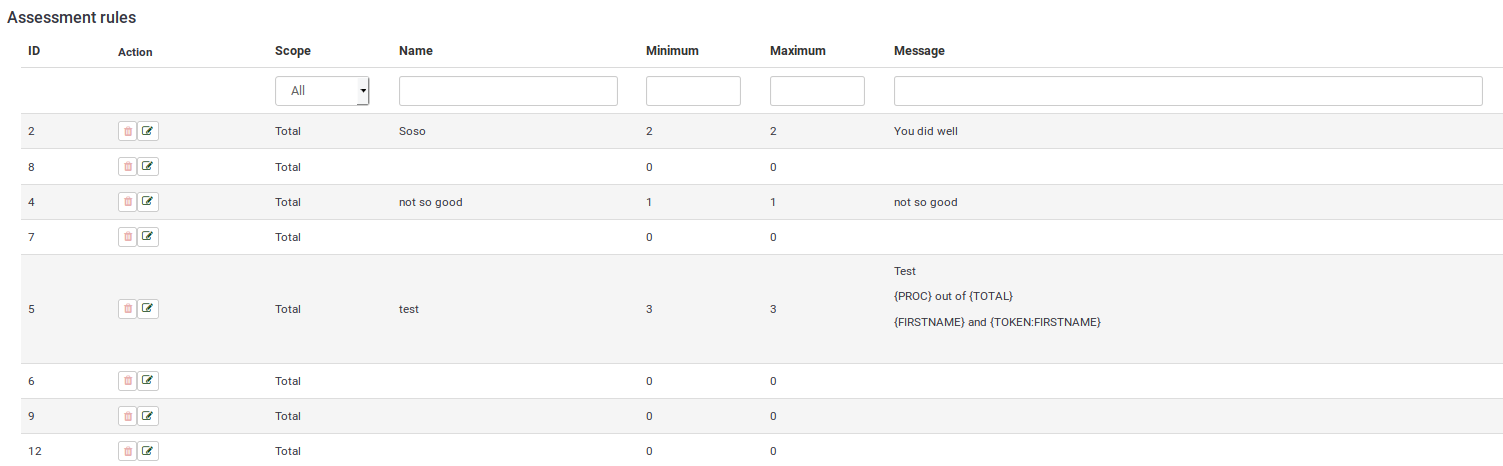Edit the 'test' rule with ID 5
This screenshot has width=1503, height=466.
point(148,309)
